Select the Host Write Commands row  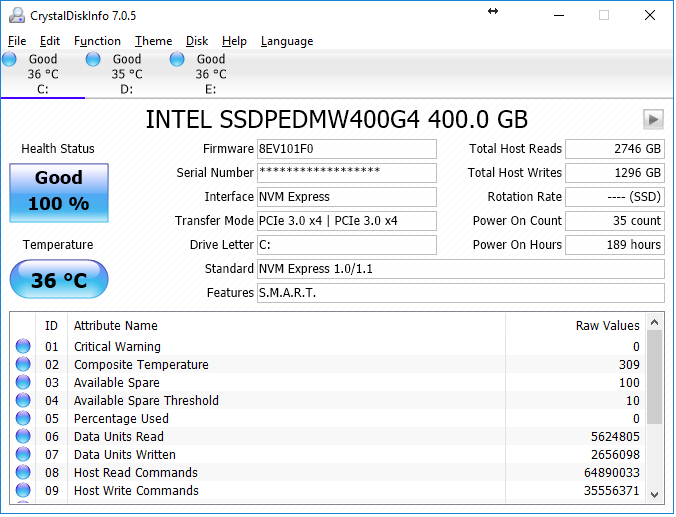(x=328, y=491)
